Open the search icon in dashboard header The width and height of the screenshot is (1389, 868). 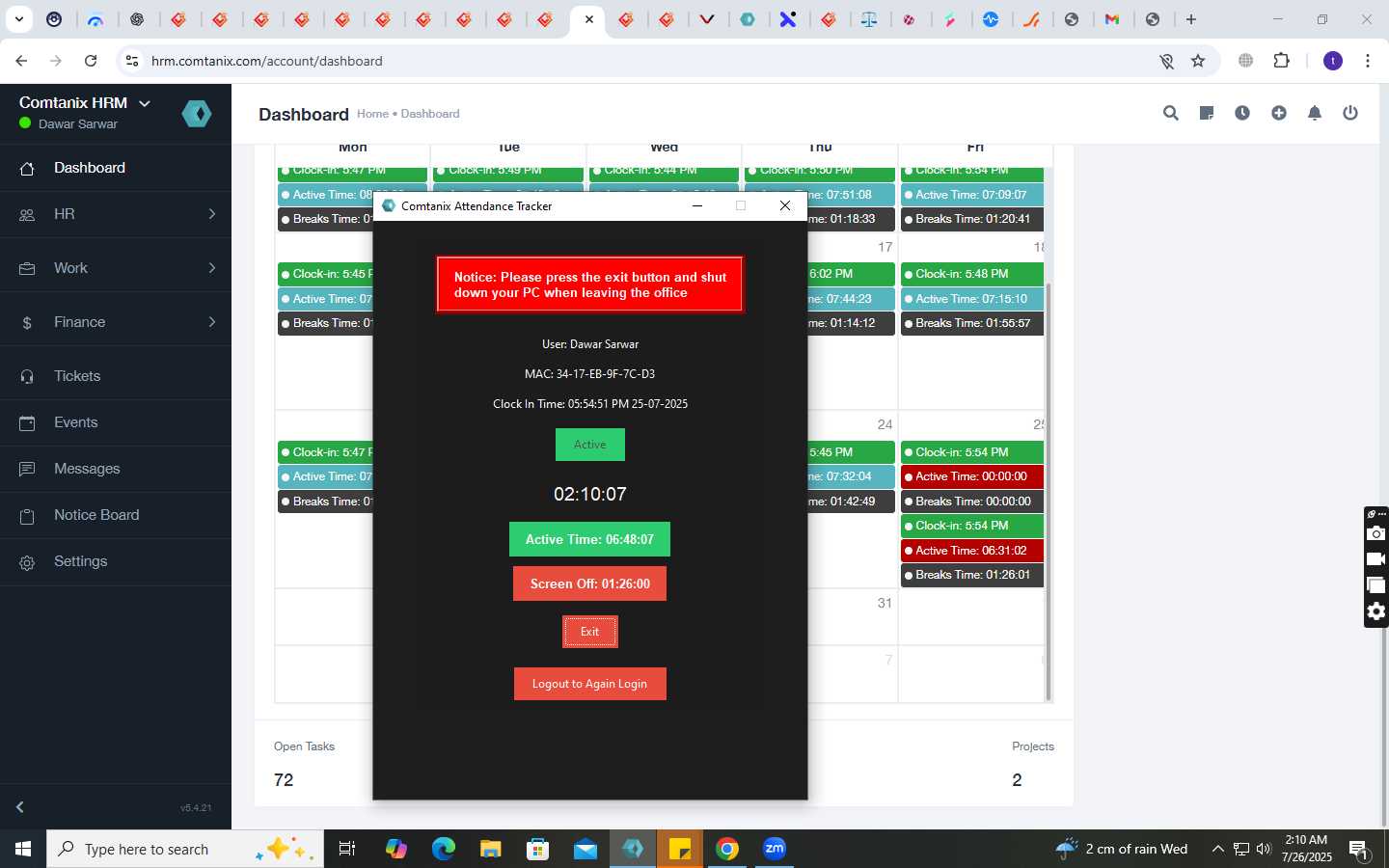[x=1171, y=113]
